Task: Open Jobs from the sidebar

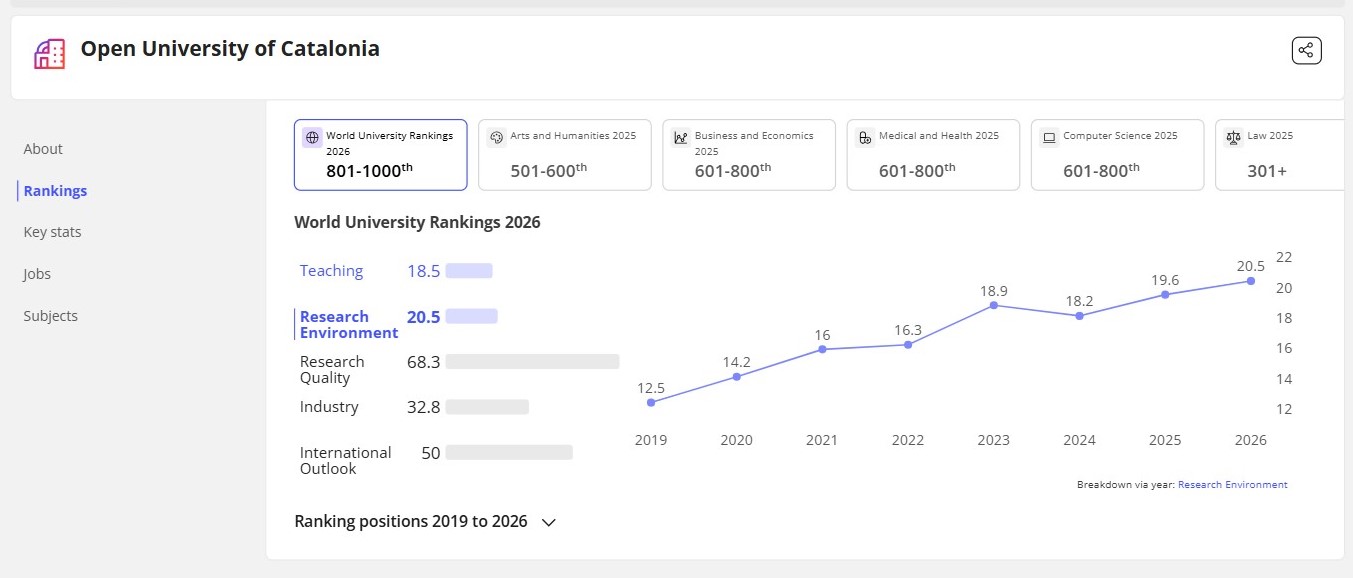Action: (x=37, y=274)
